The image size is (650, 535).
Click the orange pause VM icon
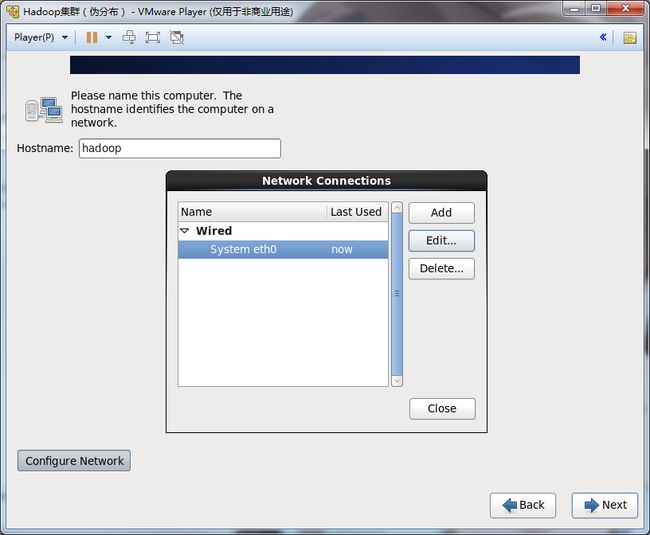point(92,37)
